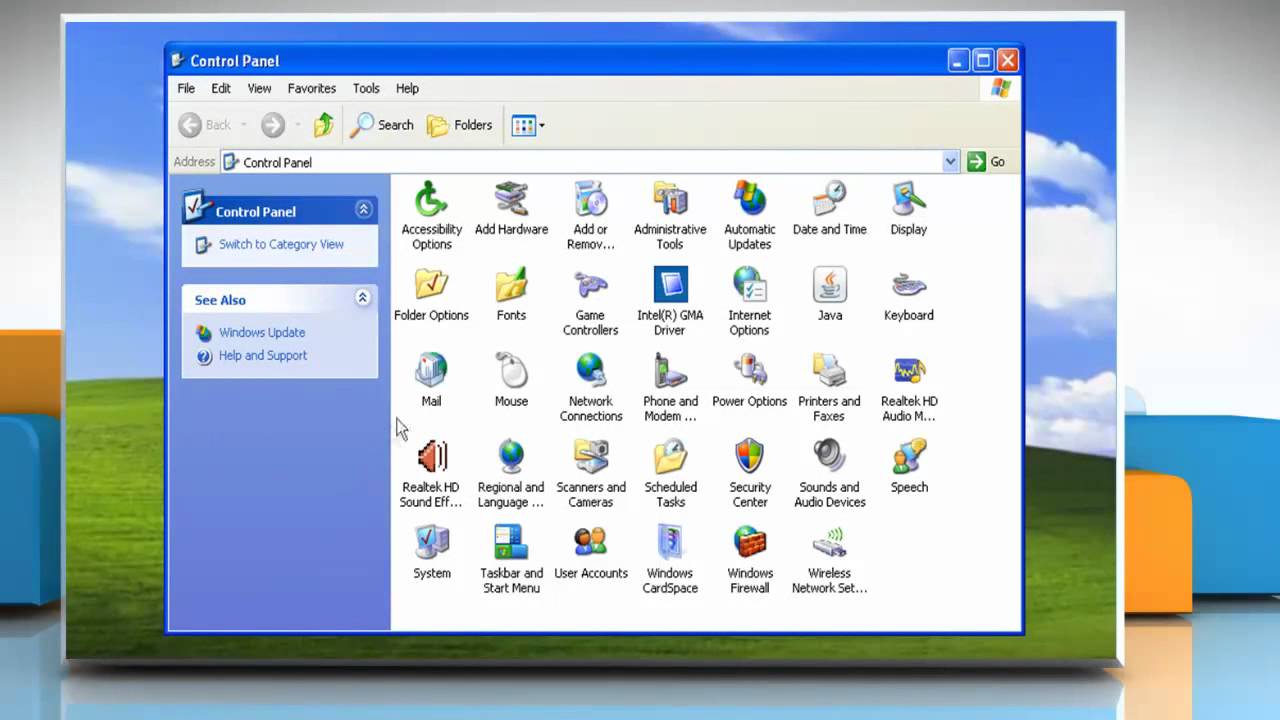Image resolution: width=1280 pixels, height=720 pixels.
Task: Click the Back toolbar button
Action: 206,125
